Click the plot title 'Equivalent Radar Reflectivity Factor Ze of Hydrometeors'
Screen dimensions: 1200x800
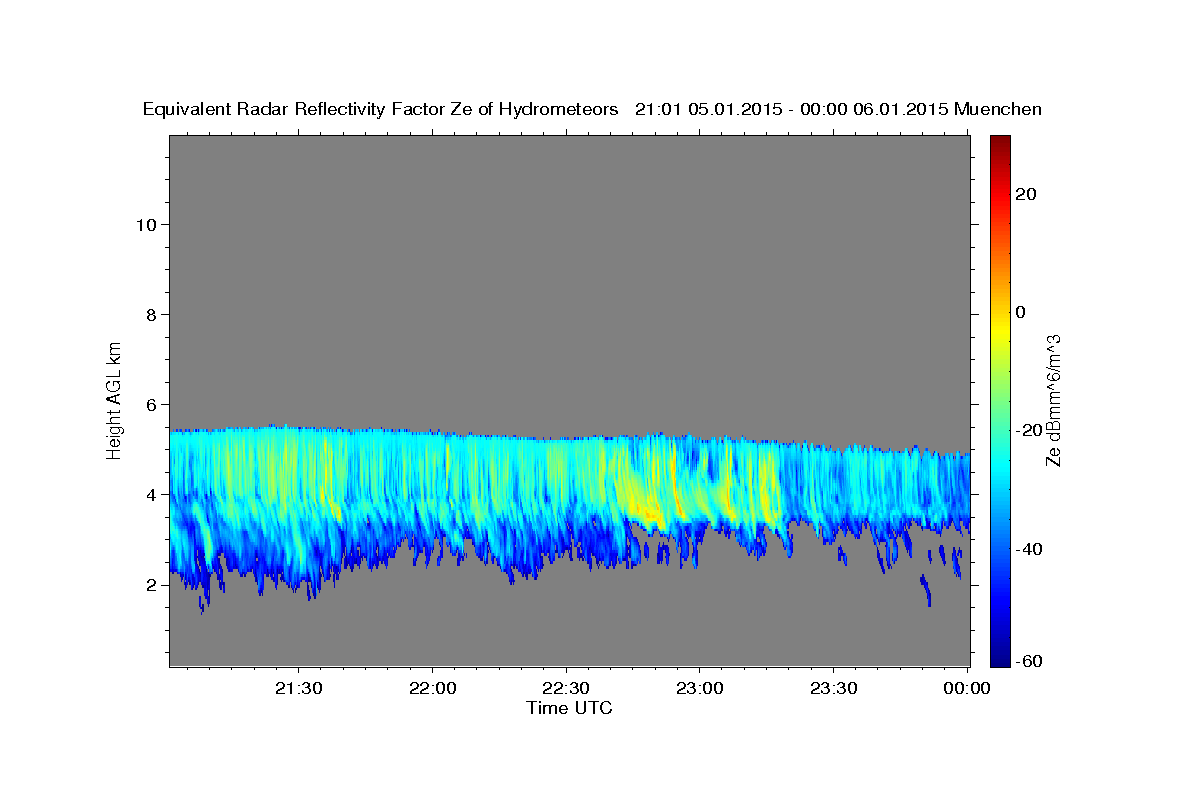381,109
